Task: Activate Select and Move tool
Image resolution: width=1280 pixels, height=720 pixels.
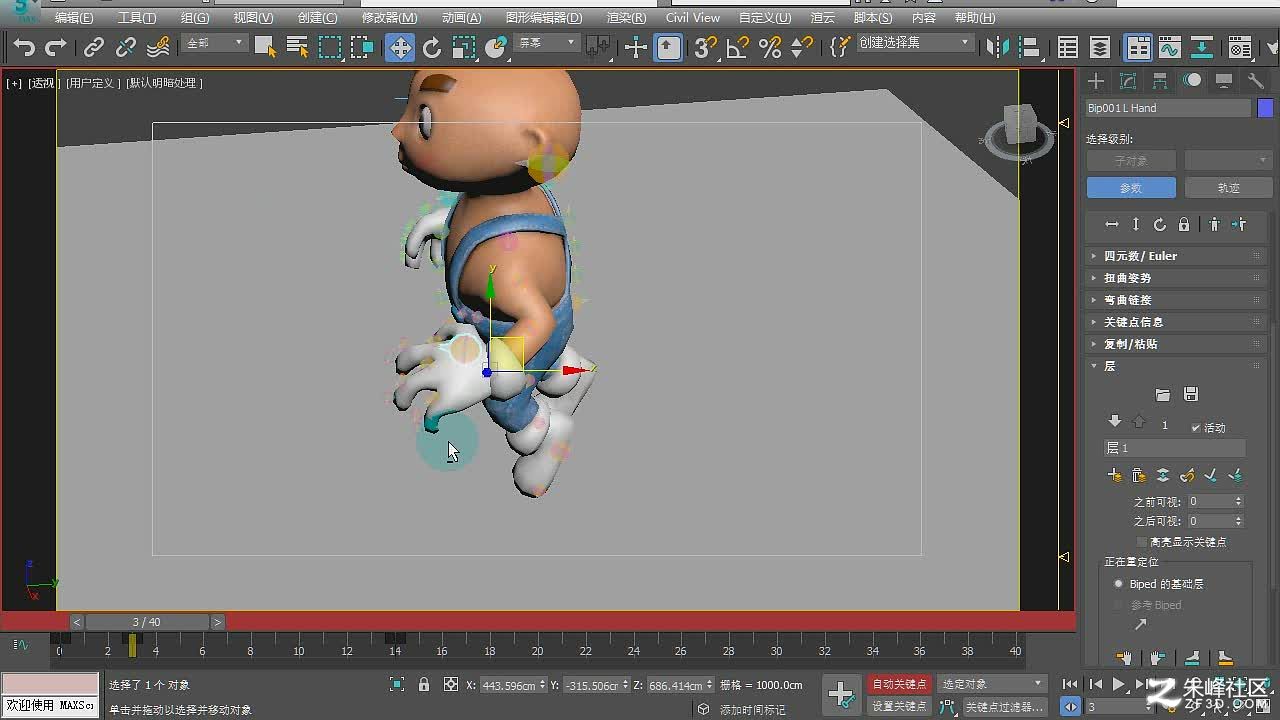Action: pyautogui.click(x=400, y=47)
